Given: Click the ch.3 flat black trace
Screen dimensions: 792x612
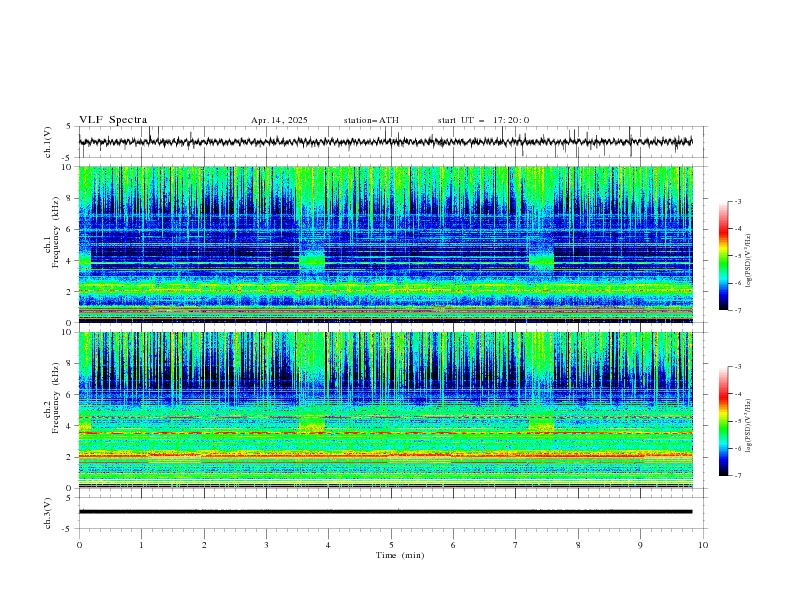Looking at the screenshot, I should (x=386, y=512).
